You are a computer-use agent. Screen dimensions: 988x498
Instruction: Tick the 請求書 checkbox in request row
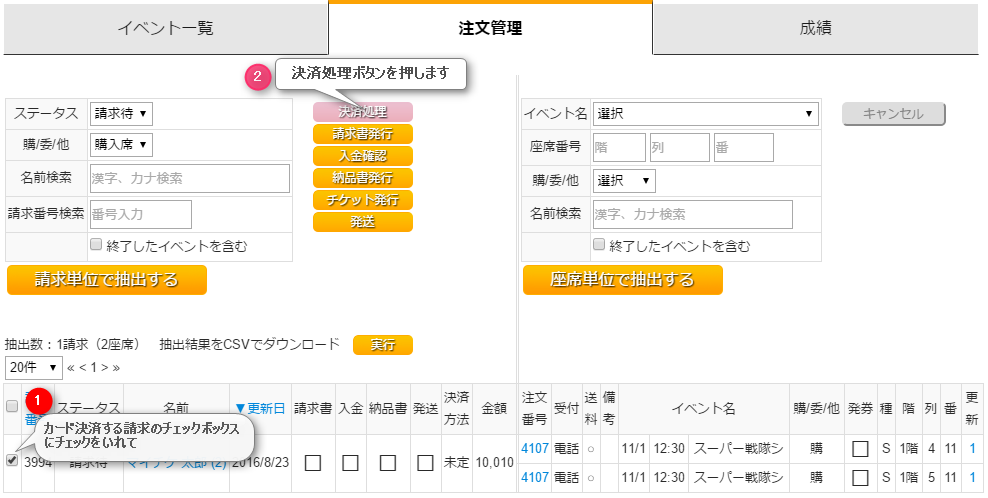coord(313,462)
